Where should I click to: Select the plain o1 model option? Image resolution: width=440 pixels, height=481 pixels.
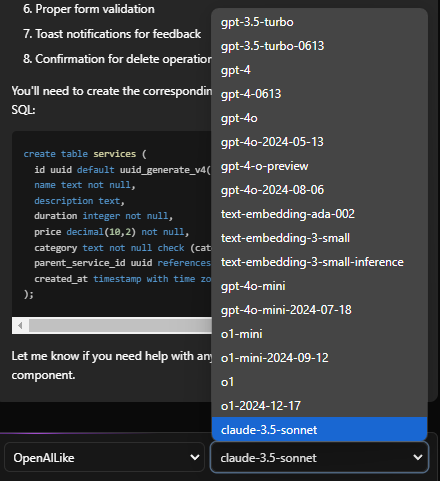tap(319, 382)
